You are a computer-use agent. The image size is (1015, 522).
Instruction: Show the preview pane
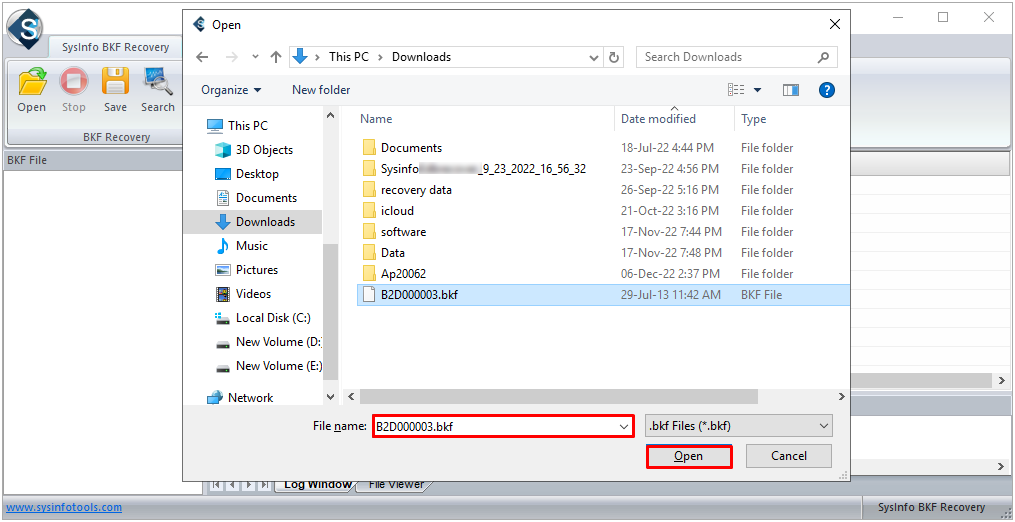pos(790,90)
